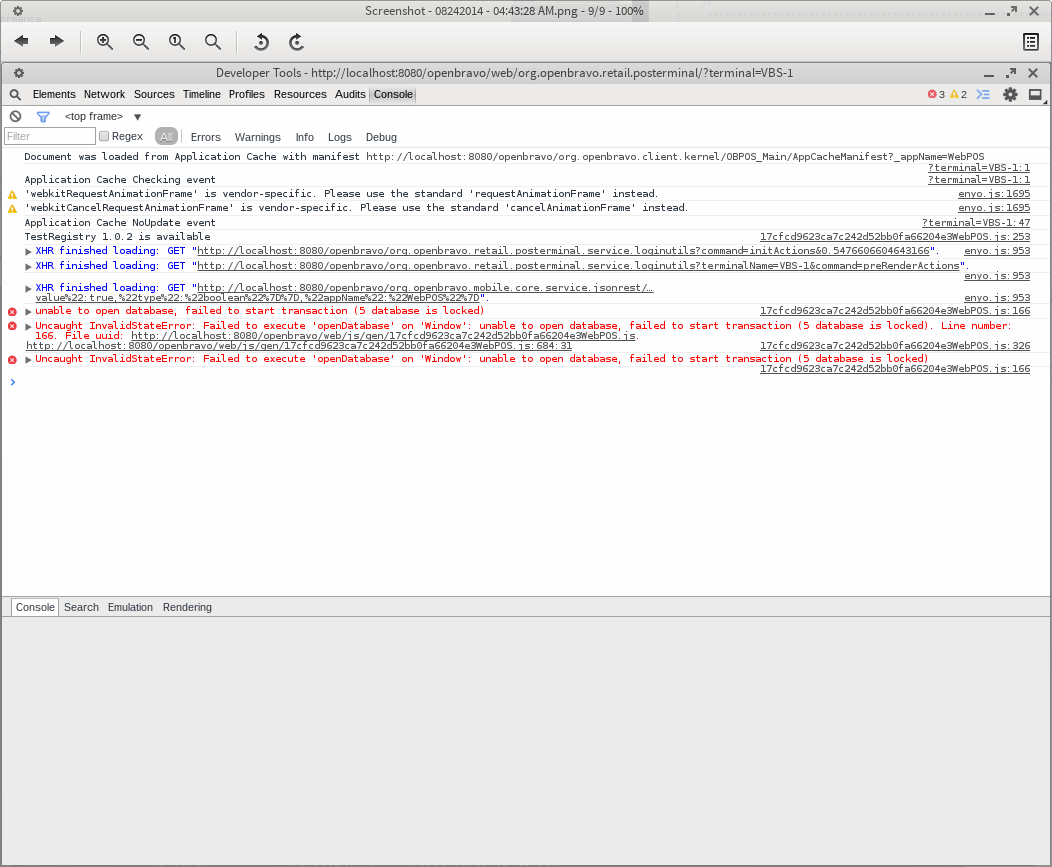Filter console to Errors only
The height and width of the screenshot is (867, 1052).
point(205,137)
